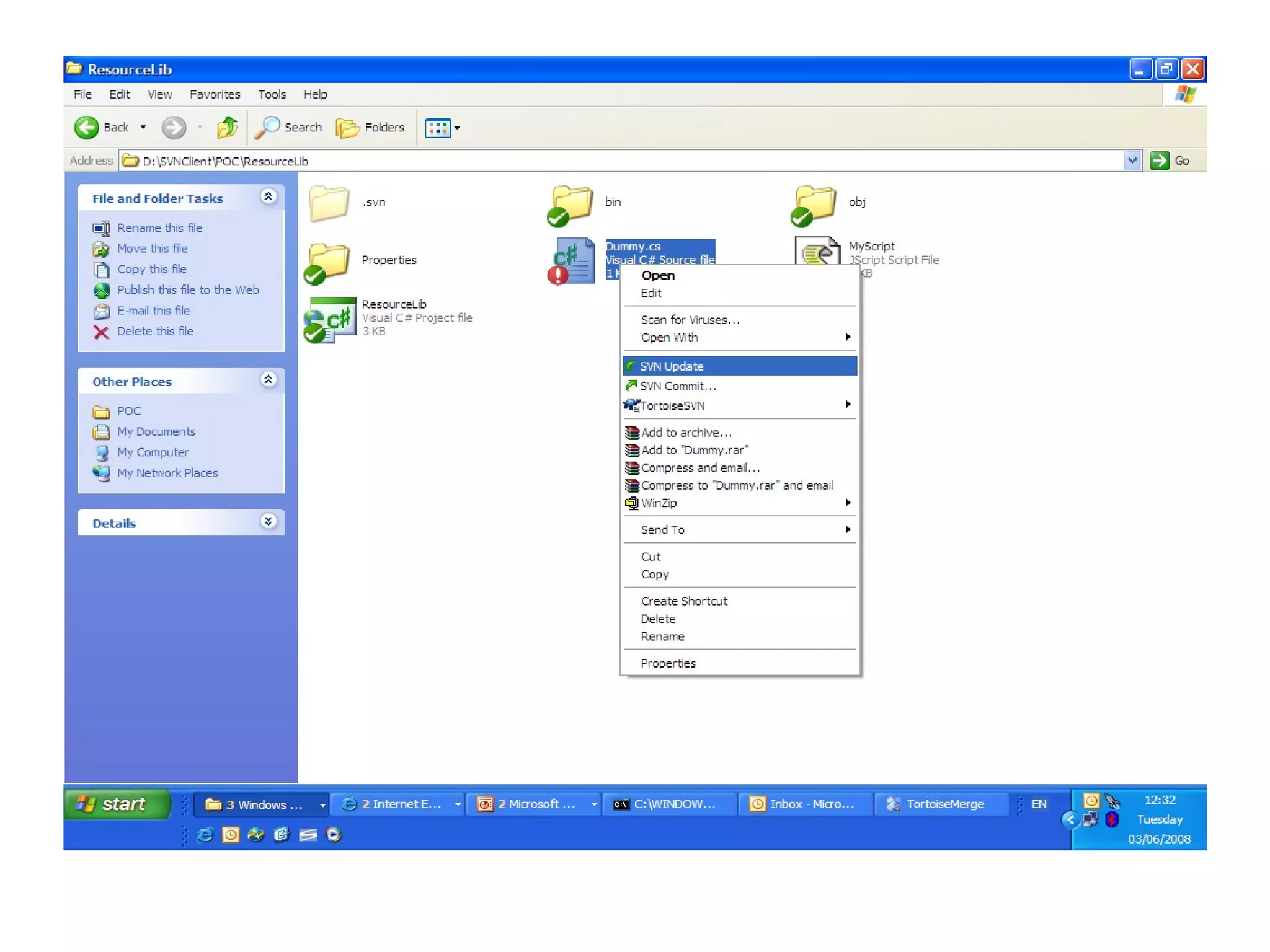
Task: Choose SVN Commit... from context menu
Action: coord(677,386)
